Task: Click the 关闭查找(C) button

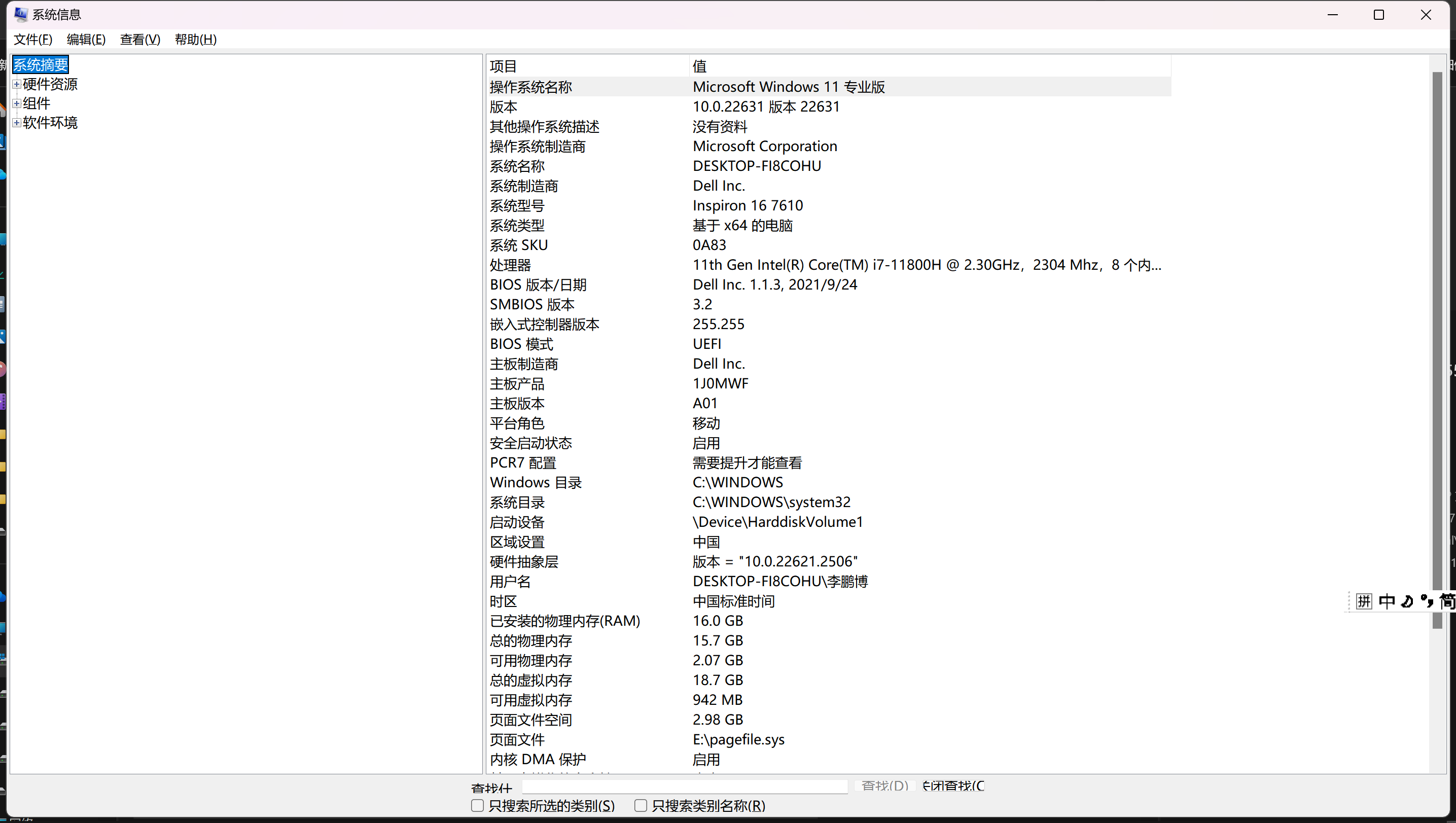Action: (952, 785)
